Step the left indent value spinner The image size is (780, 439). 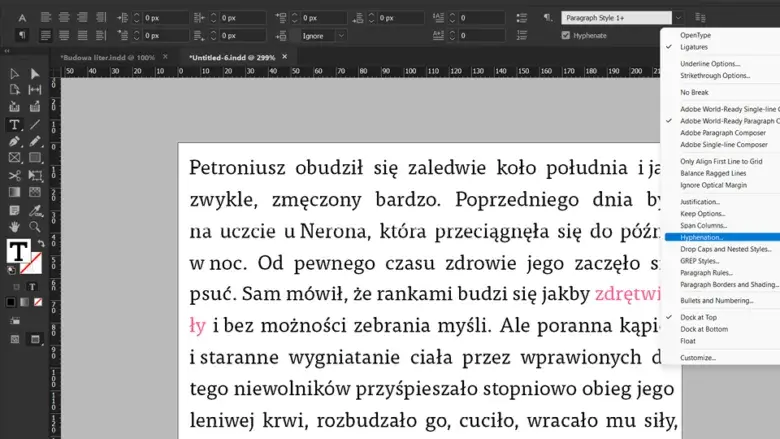137,18
